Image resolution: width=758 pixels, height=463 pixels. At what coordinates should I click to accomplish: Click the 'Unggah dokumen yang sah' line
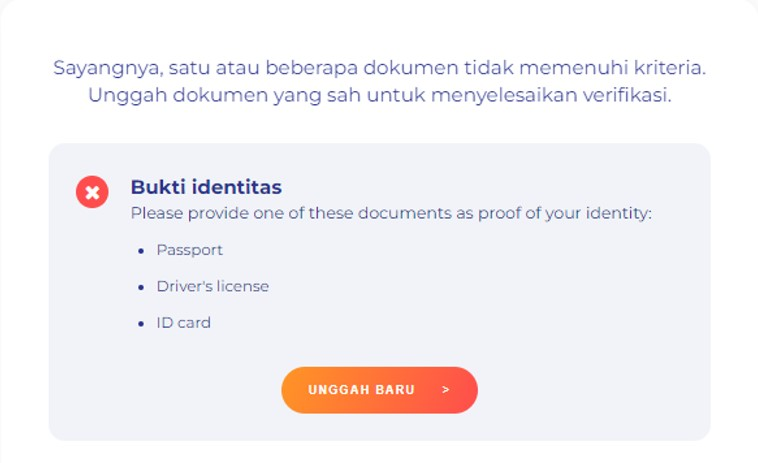tap(379, 95)
